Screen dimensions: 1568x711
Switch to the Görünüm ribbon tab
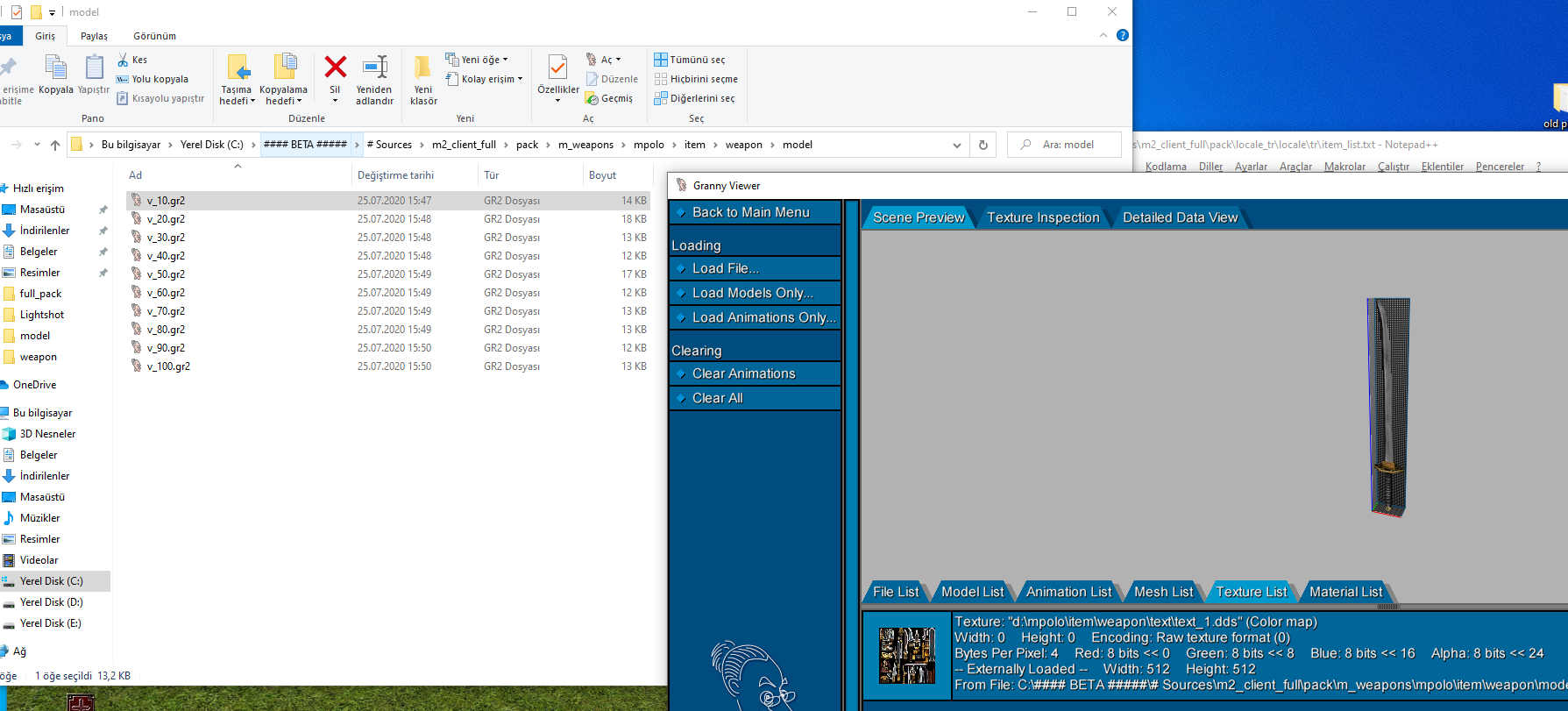[154, 36]
